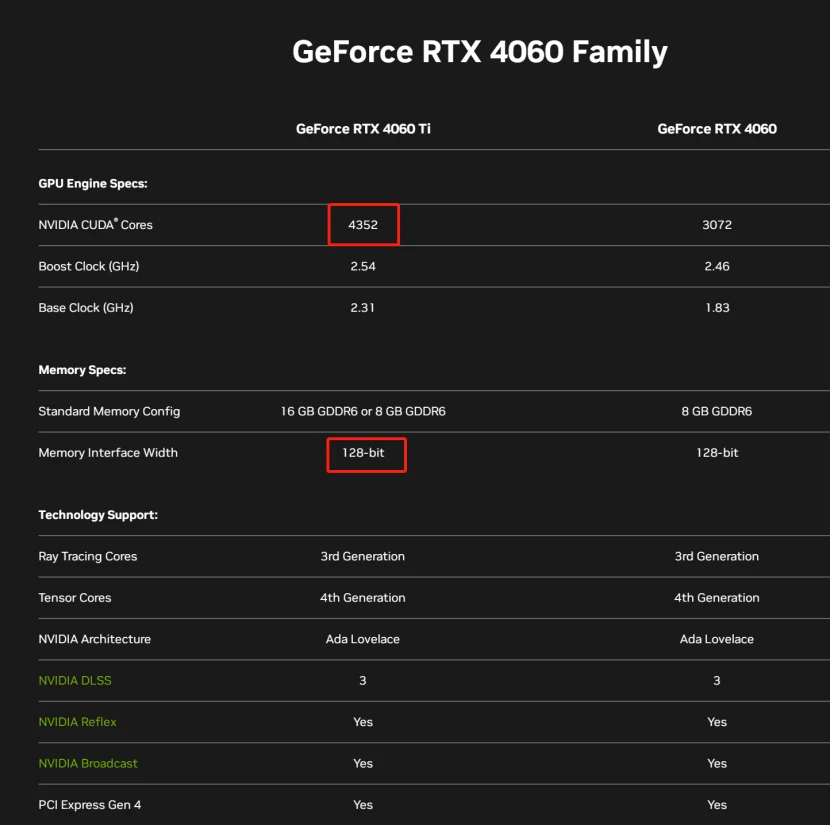Click the 8 GB GDDR6 value for RTX 4060
Image resolution: width=831 pixels, height=825 pixels.
tap(717, 411)
